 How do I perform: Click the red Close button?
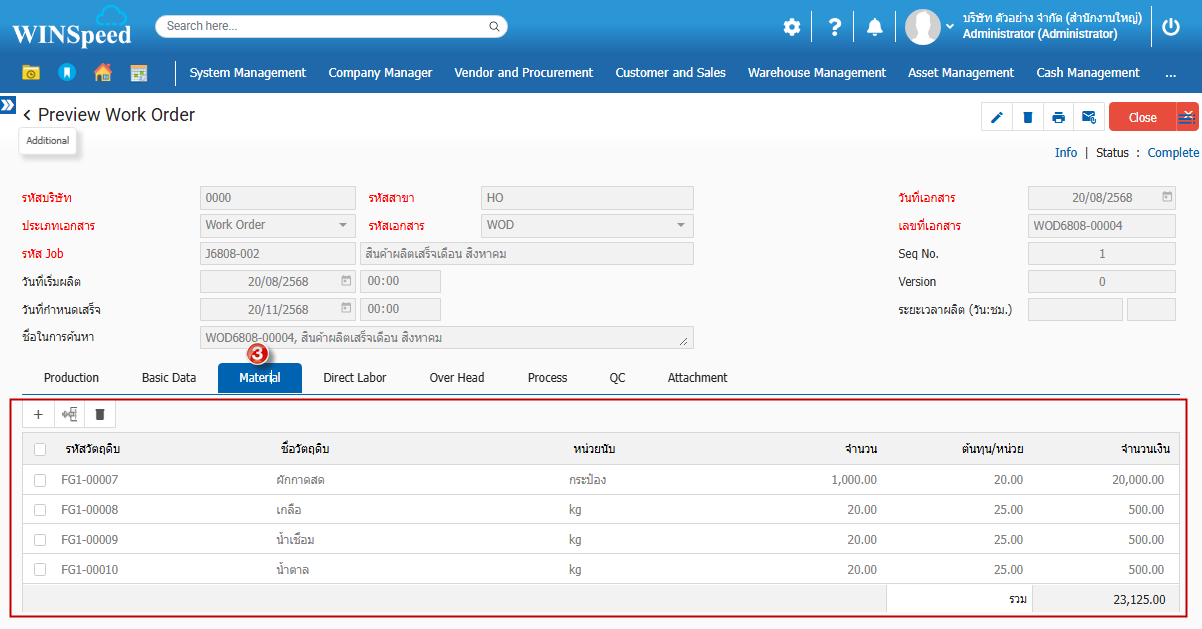[1142, 117]
